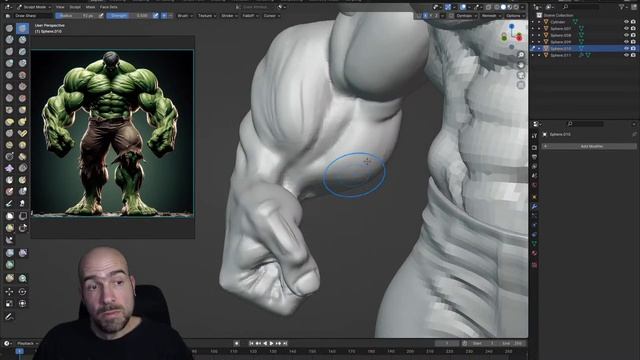Hide Sphere.010 with its eye icon

click(x=626, y=49)
